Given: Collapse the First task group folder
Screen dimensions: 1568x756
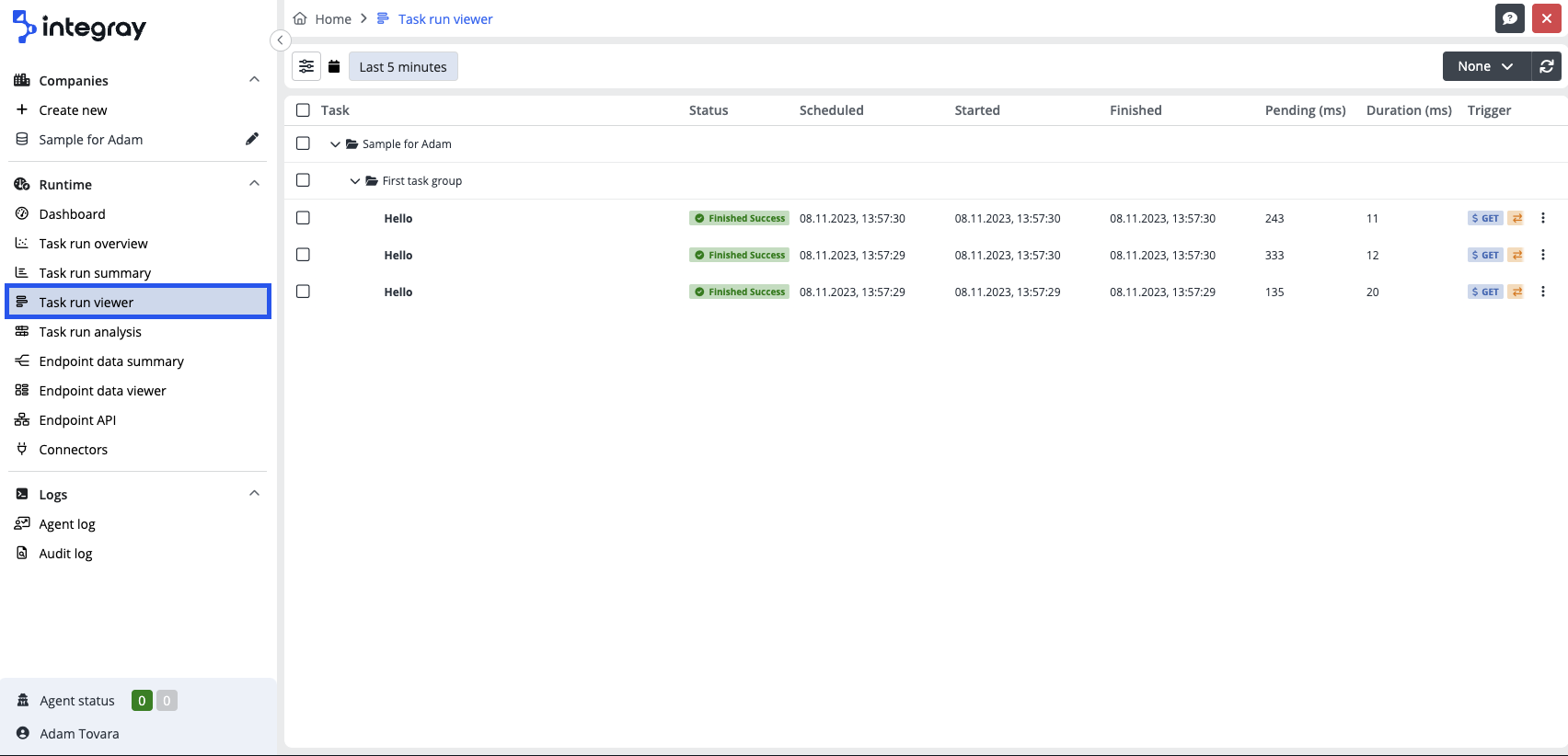Looking at the screenshot, I should coord(355,181).
